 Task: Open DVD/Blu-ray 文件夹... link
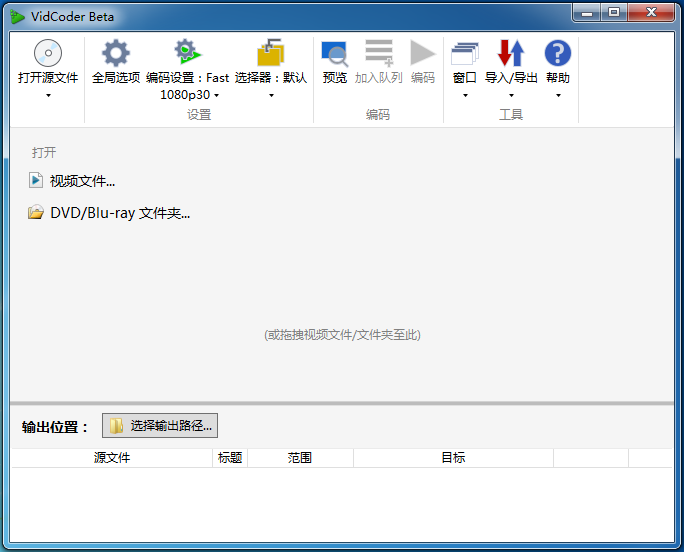tap(120, 213)
